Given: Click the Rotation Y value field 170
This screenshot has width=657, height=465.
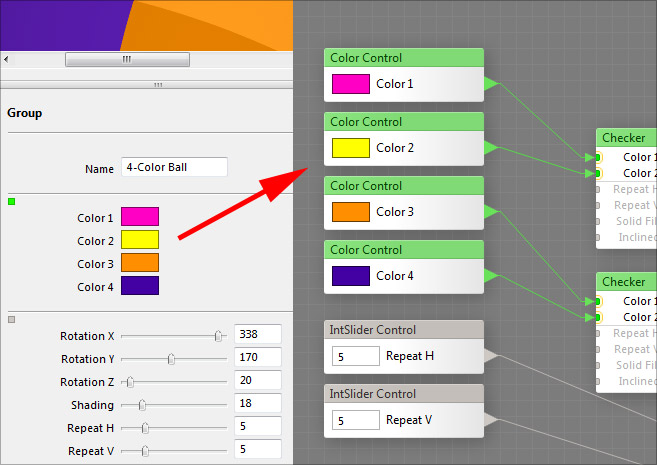Looking at the screenshot, I should tap(257, 358).
